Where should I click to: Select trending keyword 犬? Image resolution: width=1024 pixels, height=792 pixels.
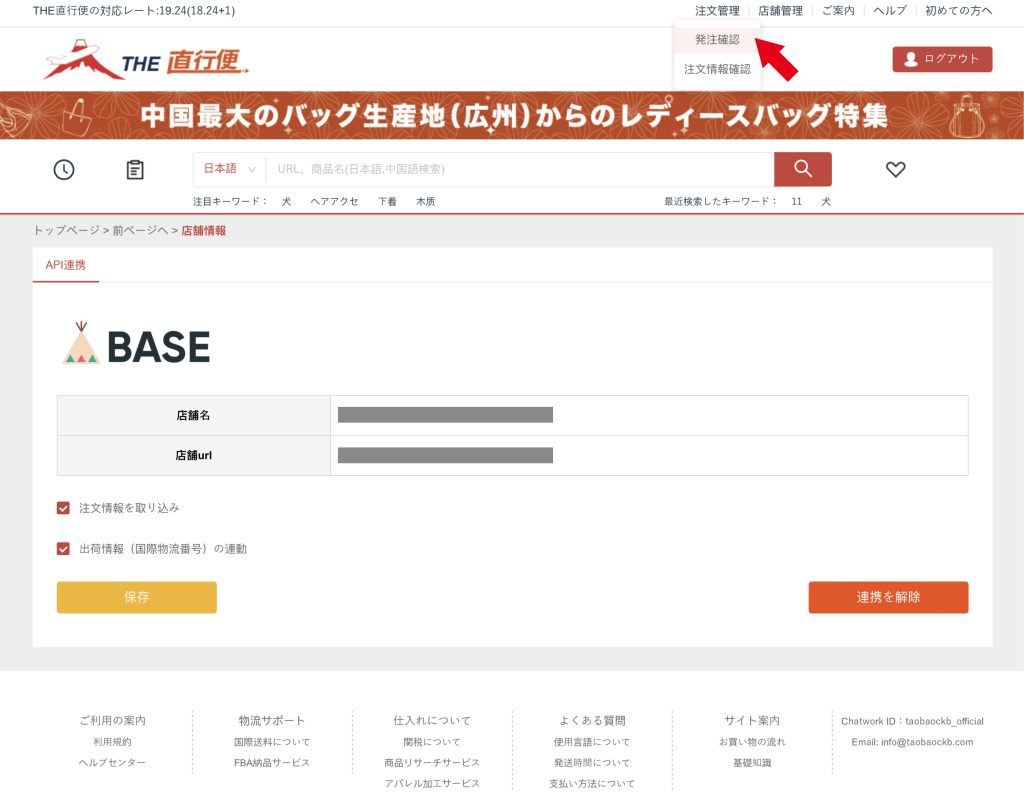pyautogui.click(x=286, y=201)
